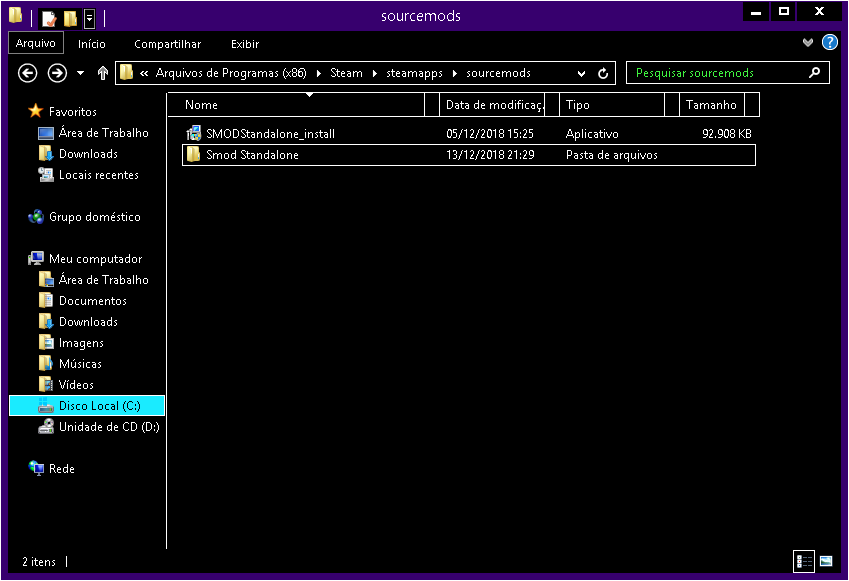Click the Meu computador monitor icon
Viewport: 849px width, 581px height.
coord(36,258)
